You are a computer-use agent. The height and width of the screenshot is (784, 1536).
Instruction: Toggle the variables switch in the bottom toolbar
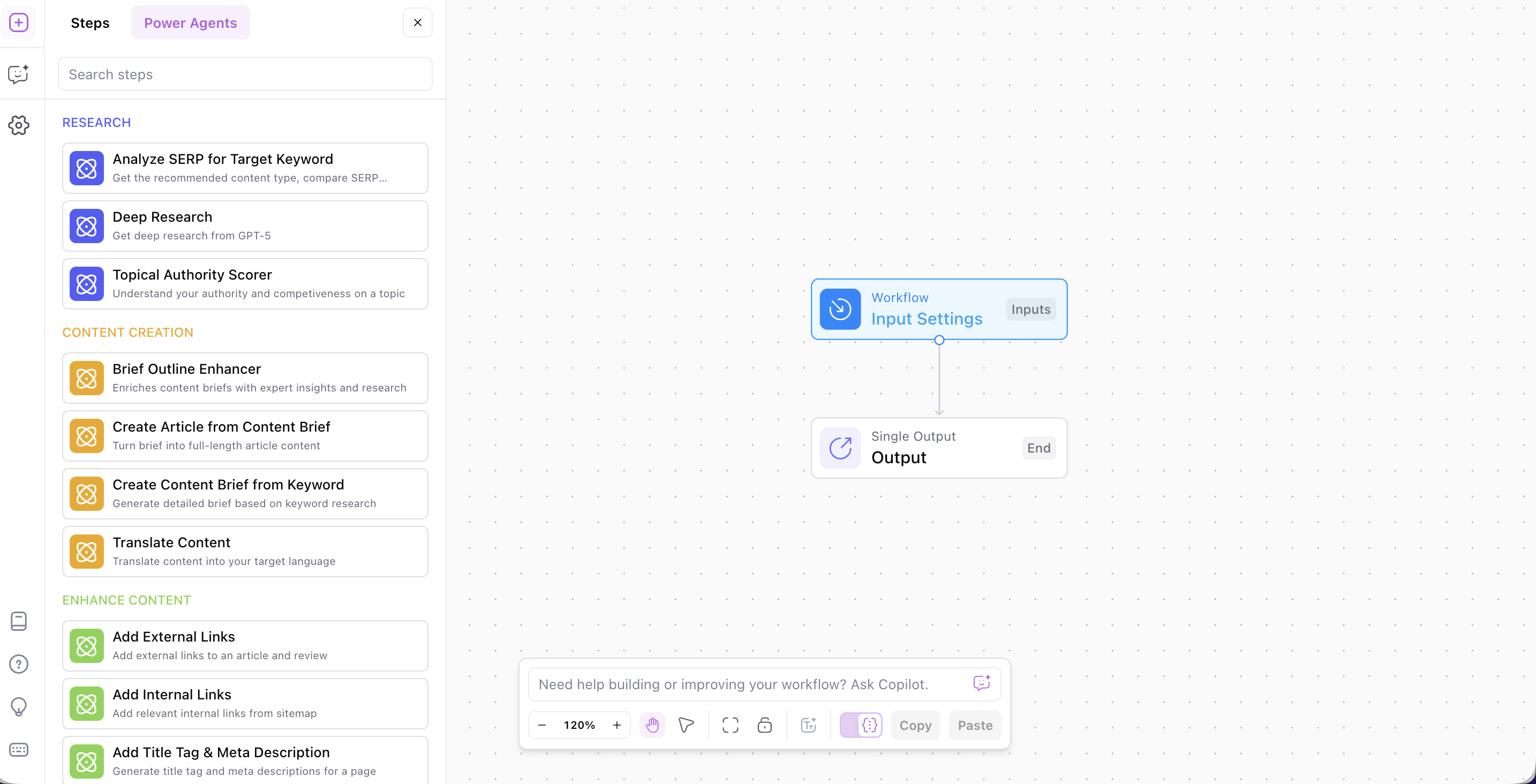(x=861, y=725)
